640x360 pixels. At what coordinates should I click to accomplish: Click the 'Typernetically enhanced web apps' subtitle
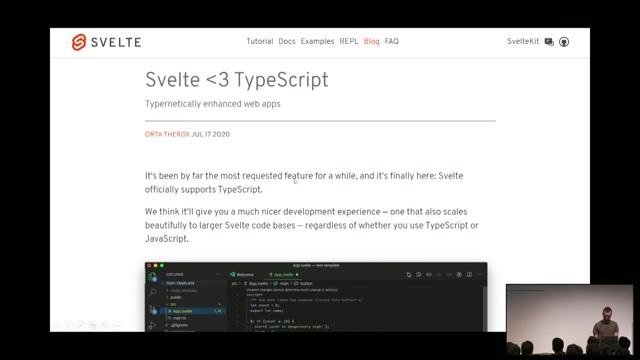(x=213, y=104)
